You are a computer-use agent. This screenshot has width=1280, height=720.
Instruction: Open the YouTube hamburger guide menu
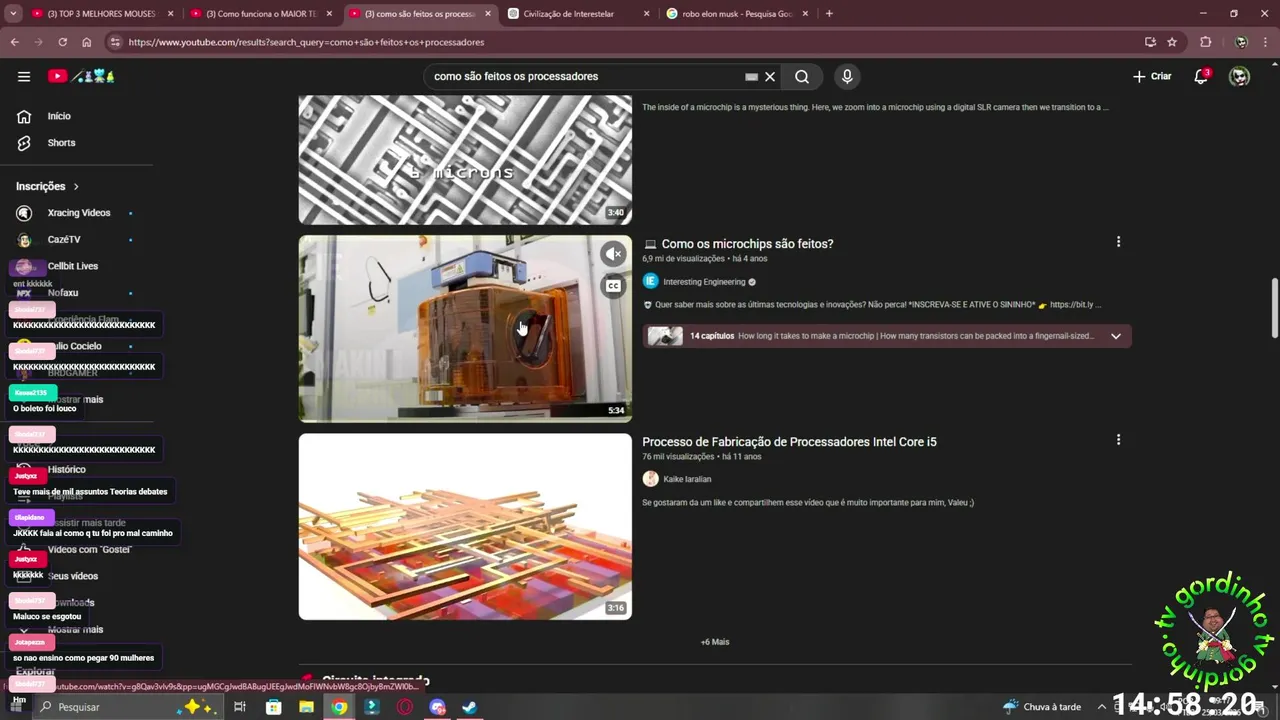[24, 76]
